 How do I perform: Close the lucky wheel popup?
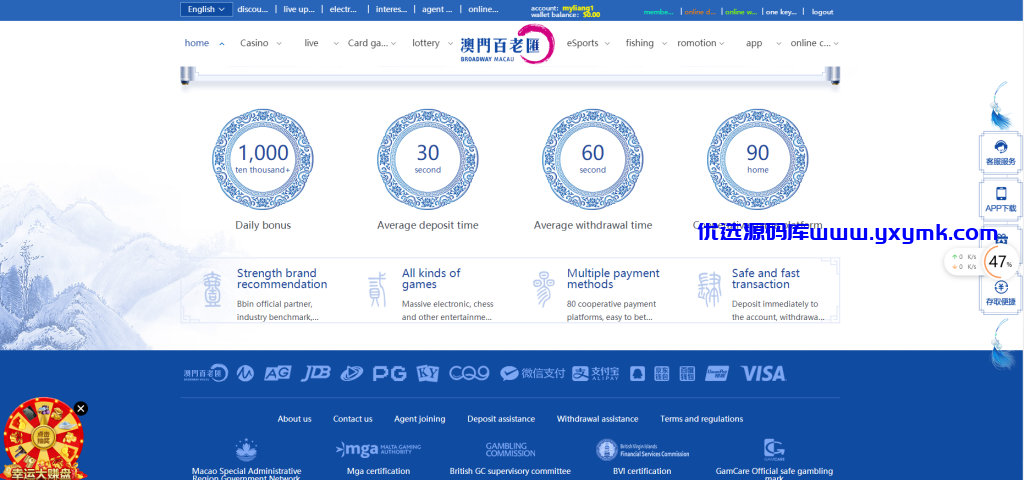pyautogui.click(x=80, y=409)
